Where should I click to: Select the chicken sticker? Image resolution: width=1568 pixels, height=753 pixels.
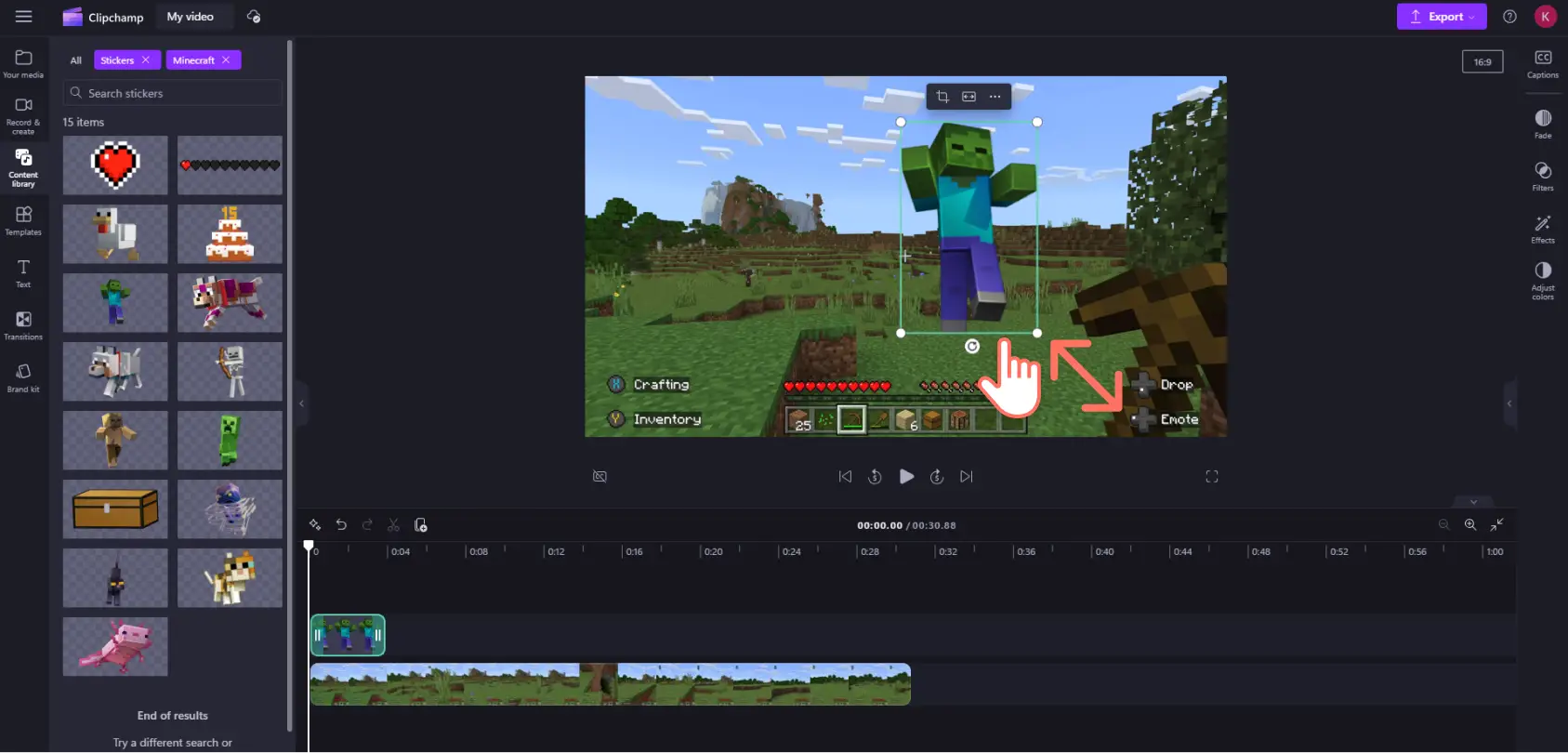click(115, 234)
